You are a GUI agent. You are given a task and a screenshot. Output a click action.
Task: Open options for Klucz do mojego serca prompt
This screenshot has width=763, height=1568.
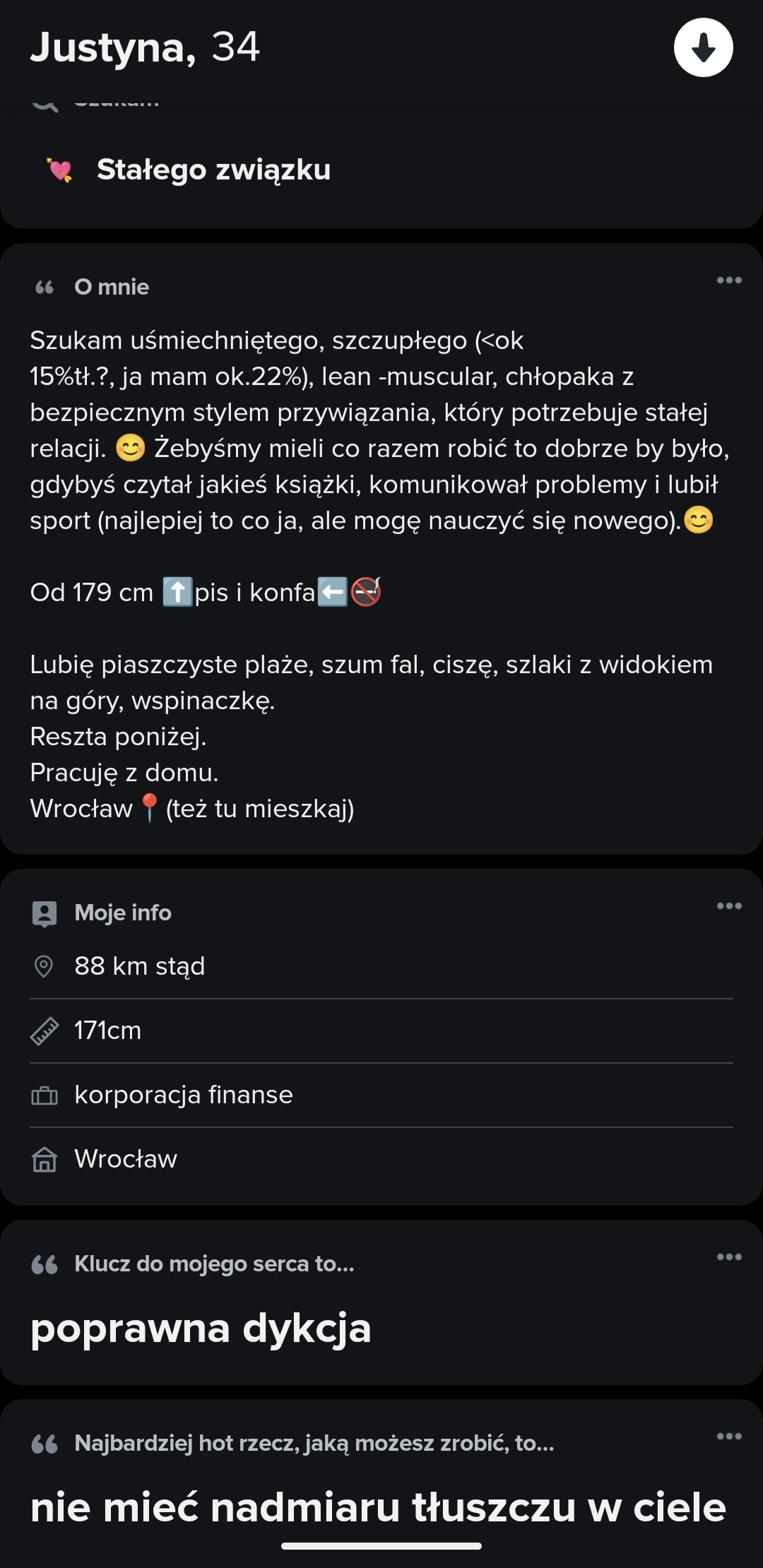point(729,1257)
